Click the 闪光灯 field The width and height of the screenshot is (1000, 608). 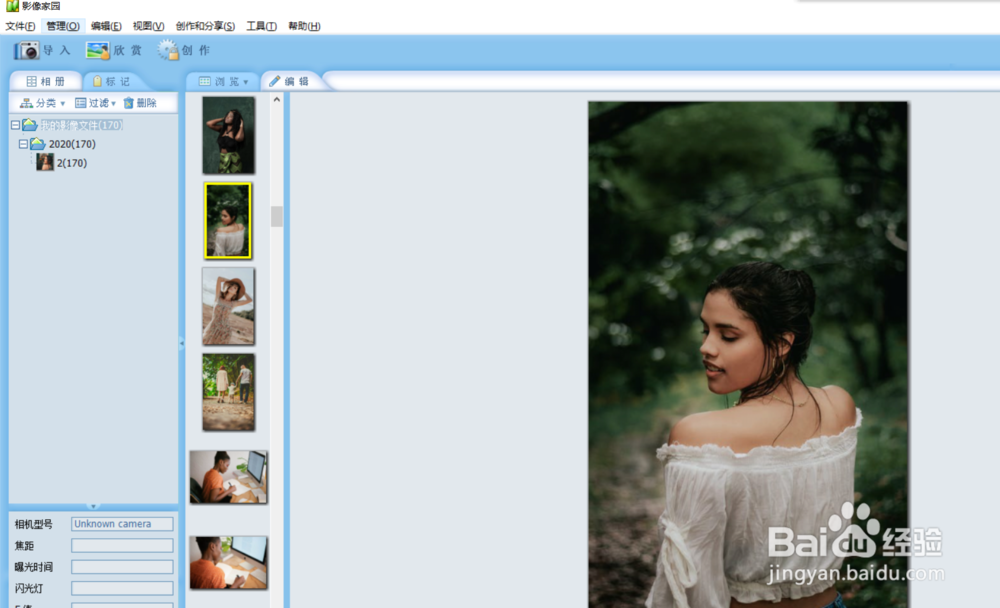(122, 588)
